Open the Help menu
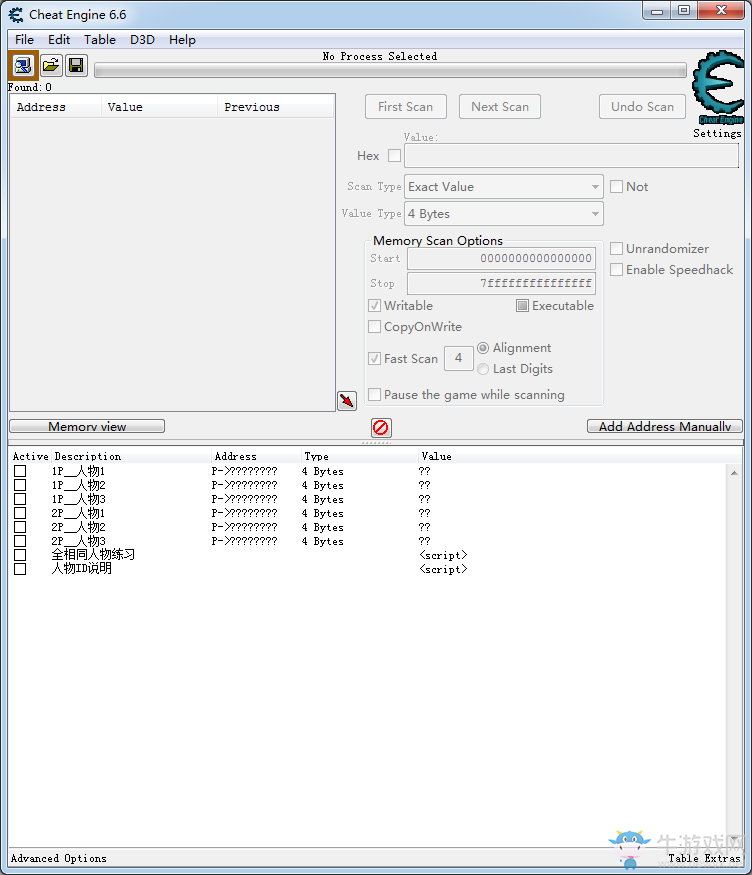This screenshot has width=752, height=875. click(x=182, y=40)
